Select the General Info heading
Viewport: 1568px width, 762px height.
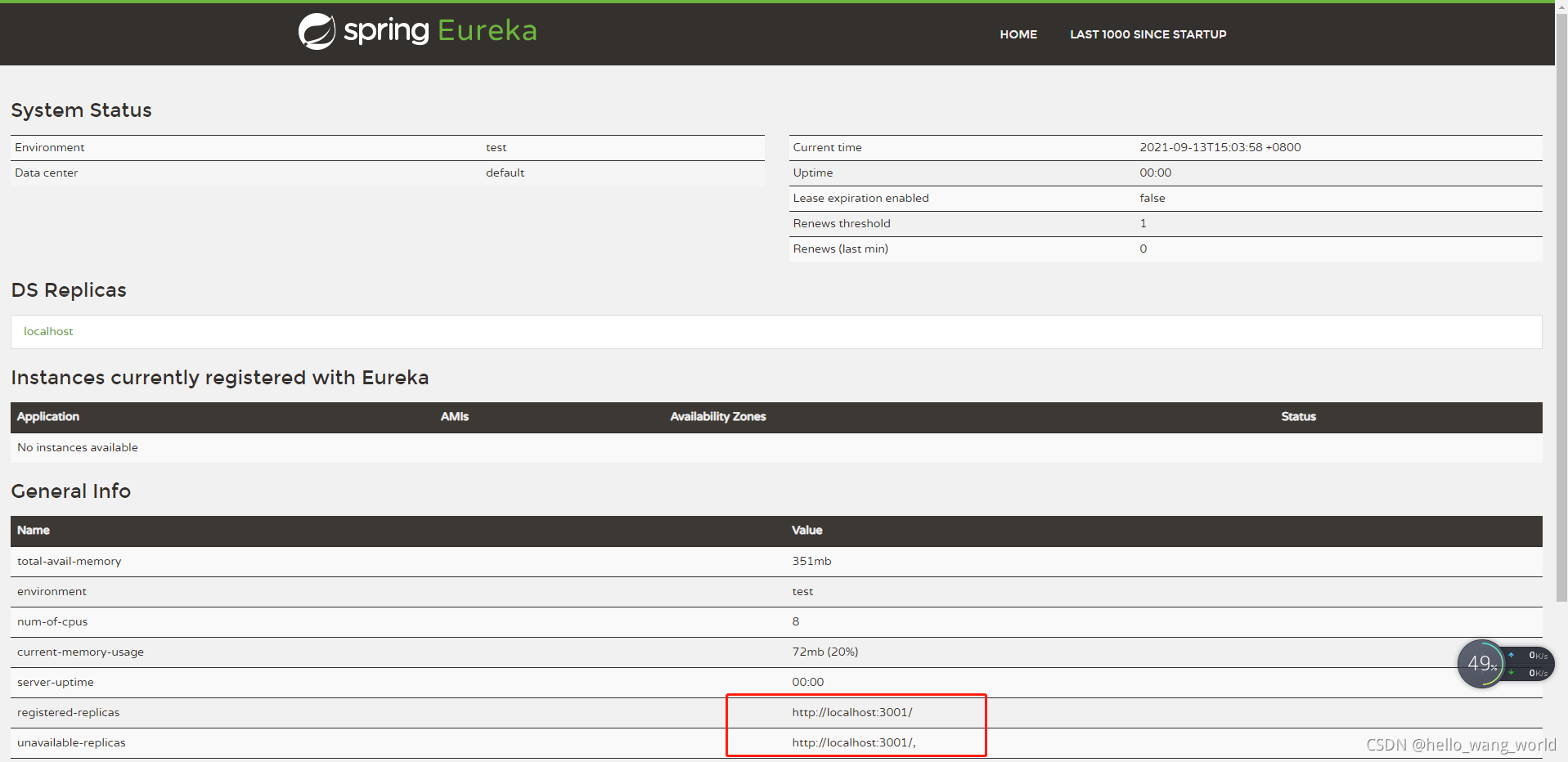pyautogui.click(x=71, y=491)
